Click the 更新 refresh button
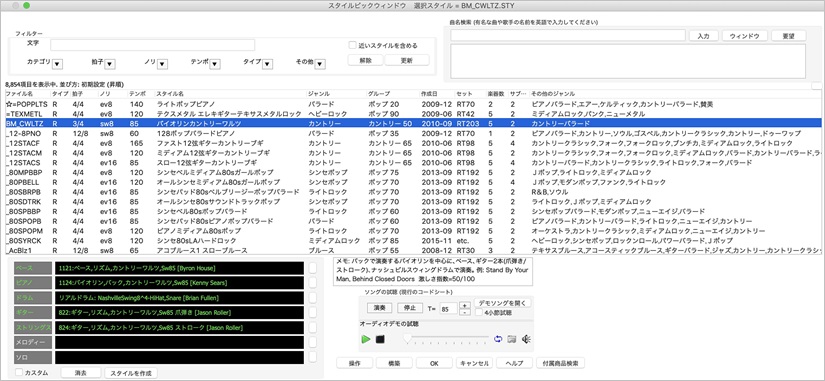Screen dimensions: 825x381 (x=407, y=60)
